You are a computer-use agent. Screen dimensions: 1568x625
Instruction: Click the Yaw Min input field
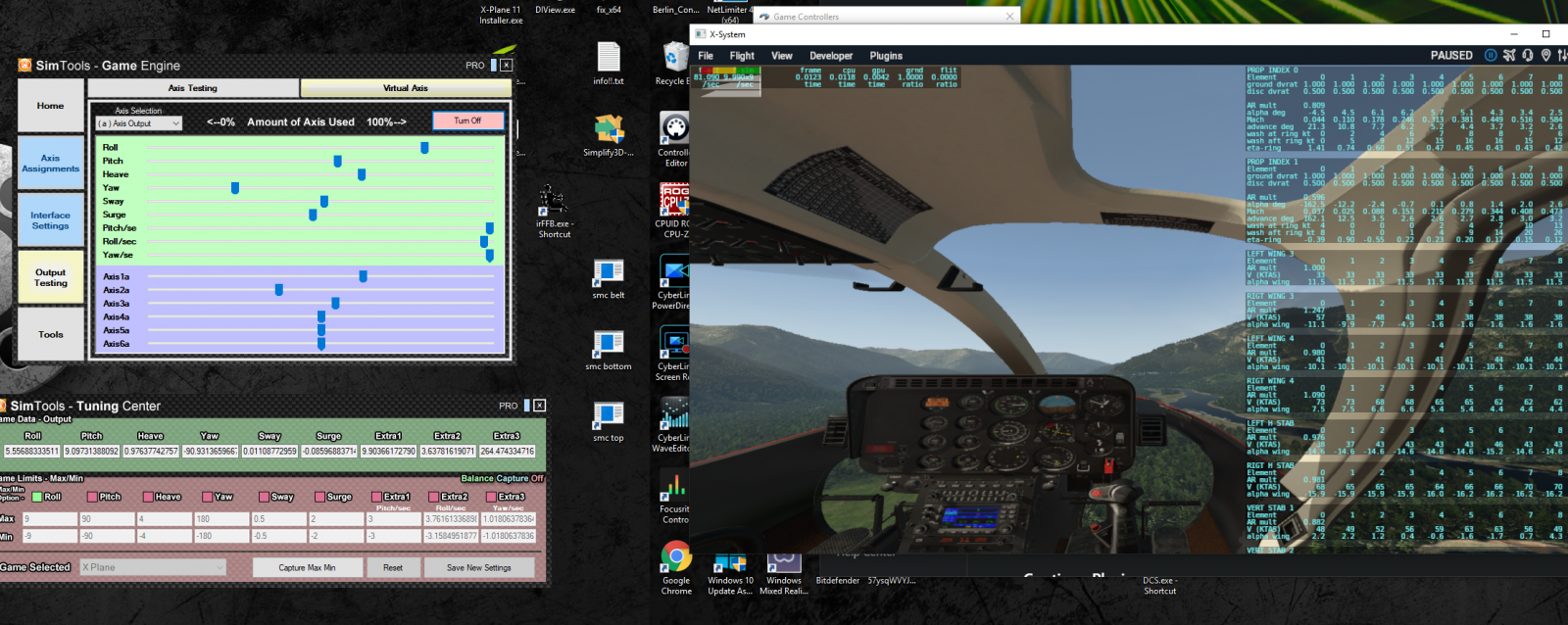click(x=221, y=536)
